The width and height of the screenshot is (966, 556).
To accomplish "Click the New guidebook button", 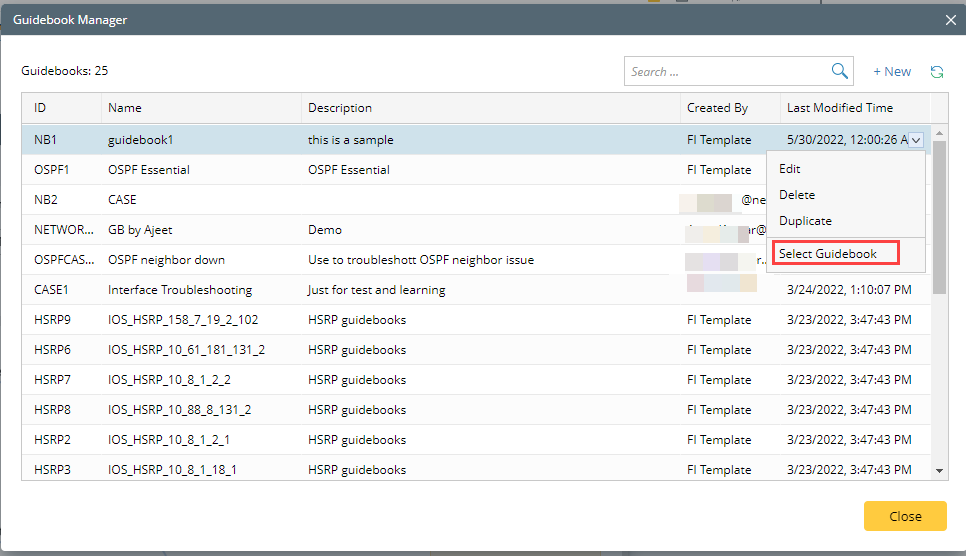I will [x=892, y=72].
